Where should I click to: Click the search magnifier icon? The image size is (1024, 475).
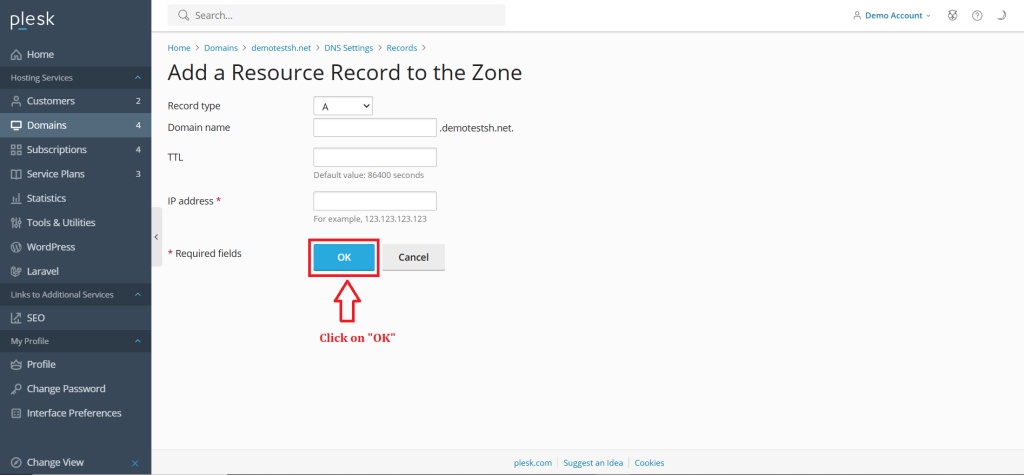184,15
